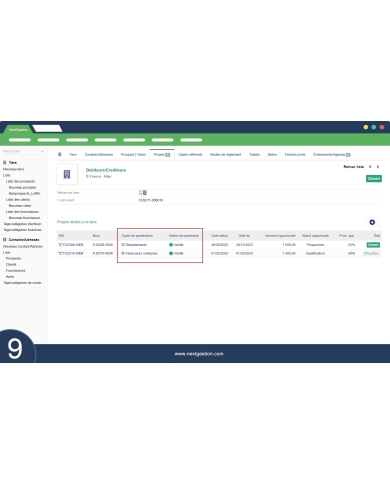Open the Modes de règlement tab
This screenshot has width=390, height=484.
coord(225,154)
